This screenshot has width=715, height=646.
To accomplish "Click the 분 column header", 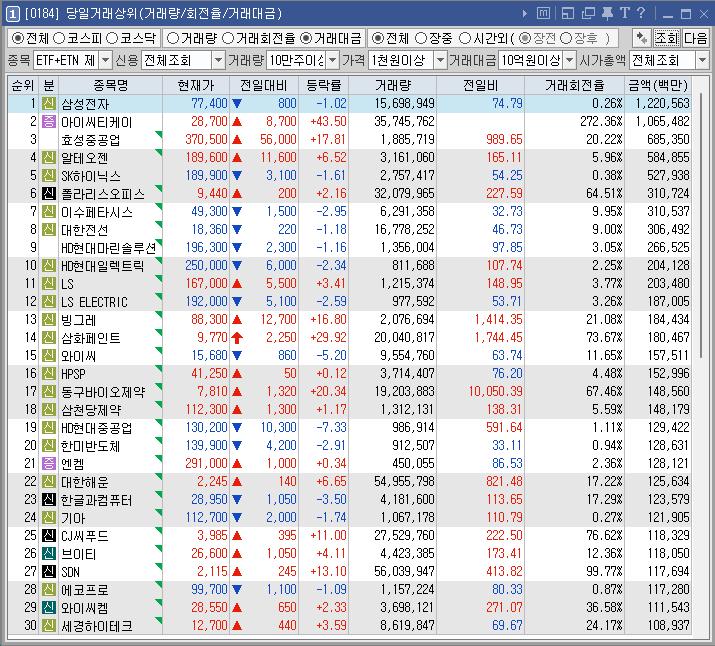I will point(49,85).
